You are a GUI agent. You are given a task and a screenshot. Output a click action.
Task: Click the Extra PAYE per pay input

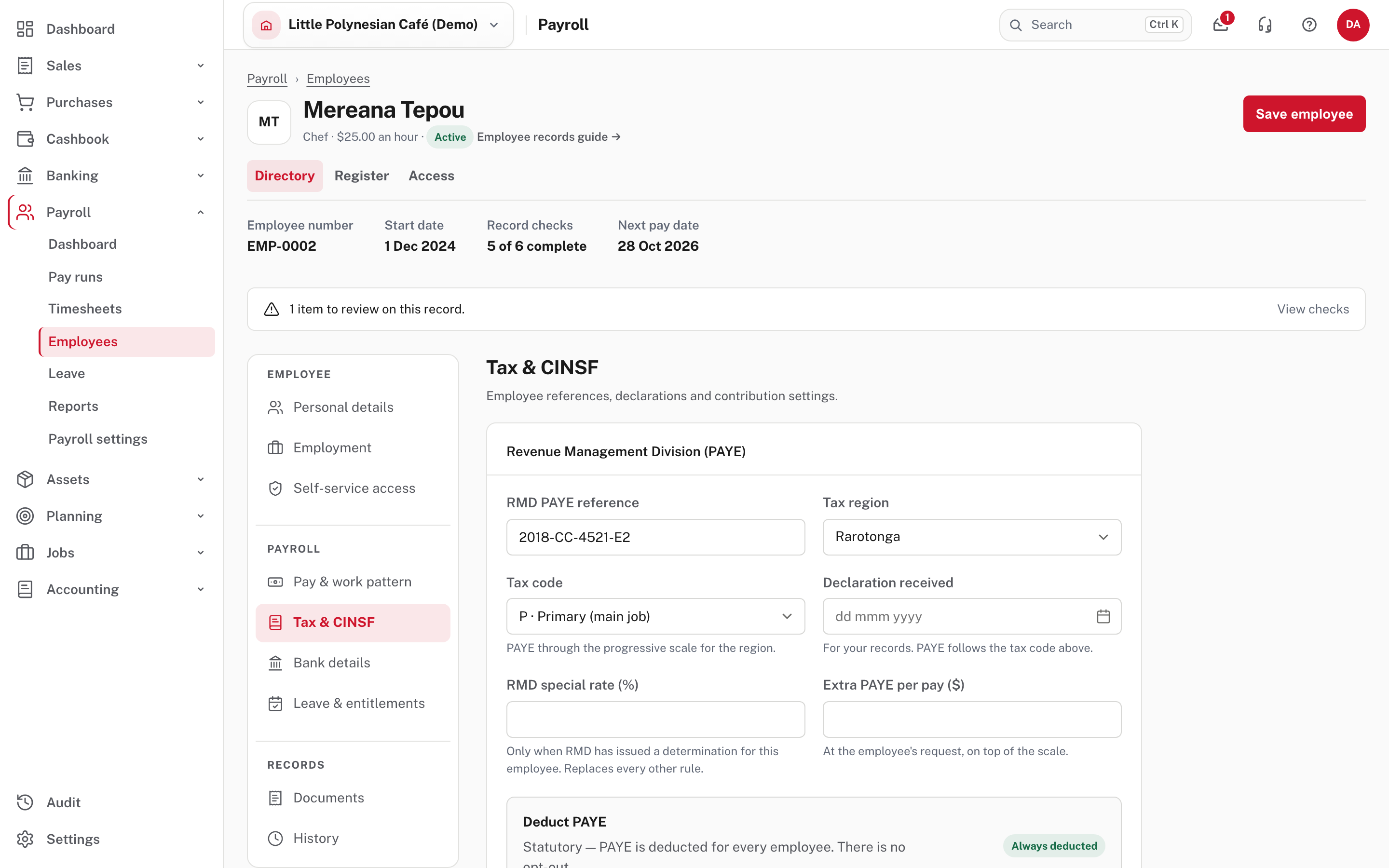point(972,719)
